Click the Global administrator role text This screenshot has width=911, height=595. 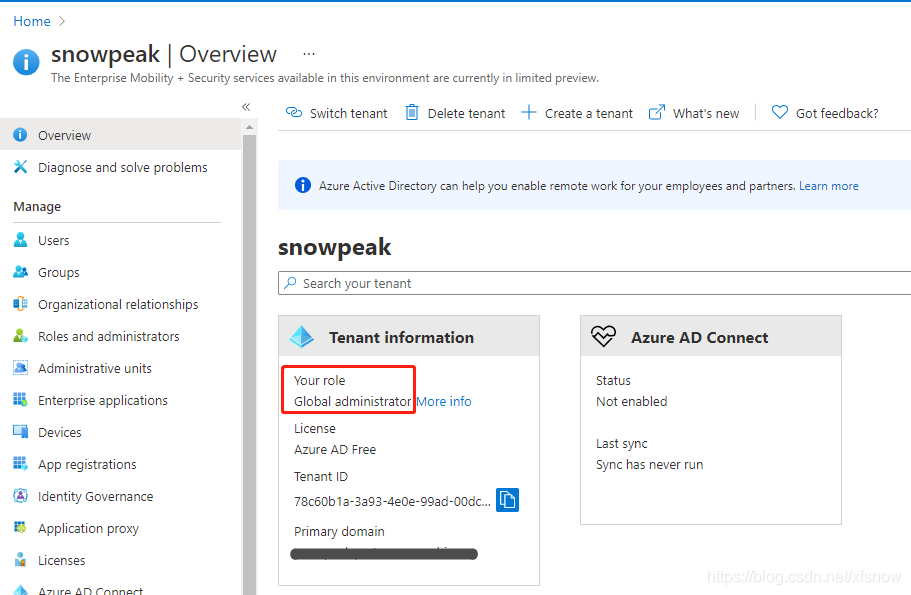[x=352, y=401]
